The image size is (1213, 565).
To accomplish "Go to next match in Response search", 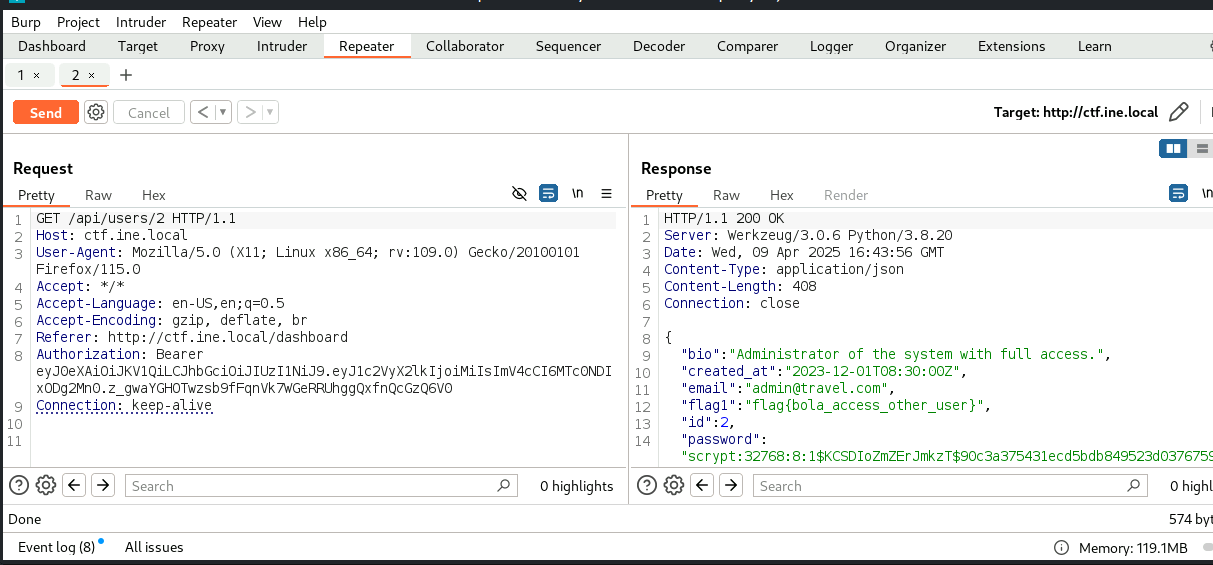I will [731, 486].
